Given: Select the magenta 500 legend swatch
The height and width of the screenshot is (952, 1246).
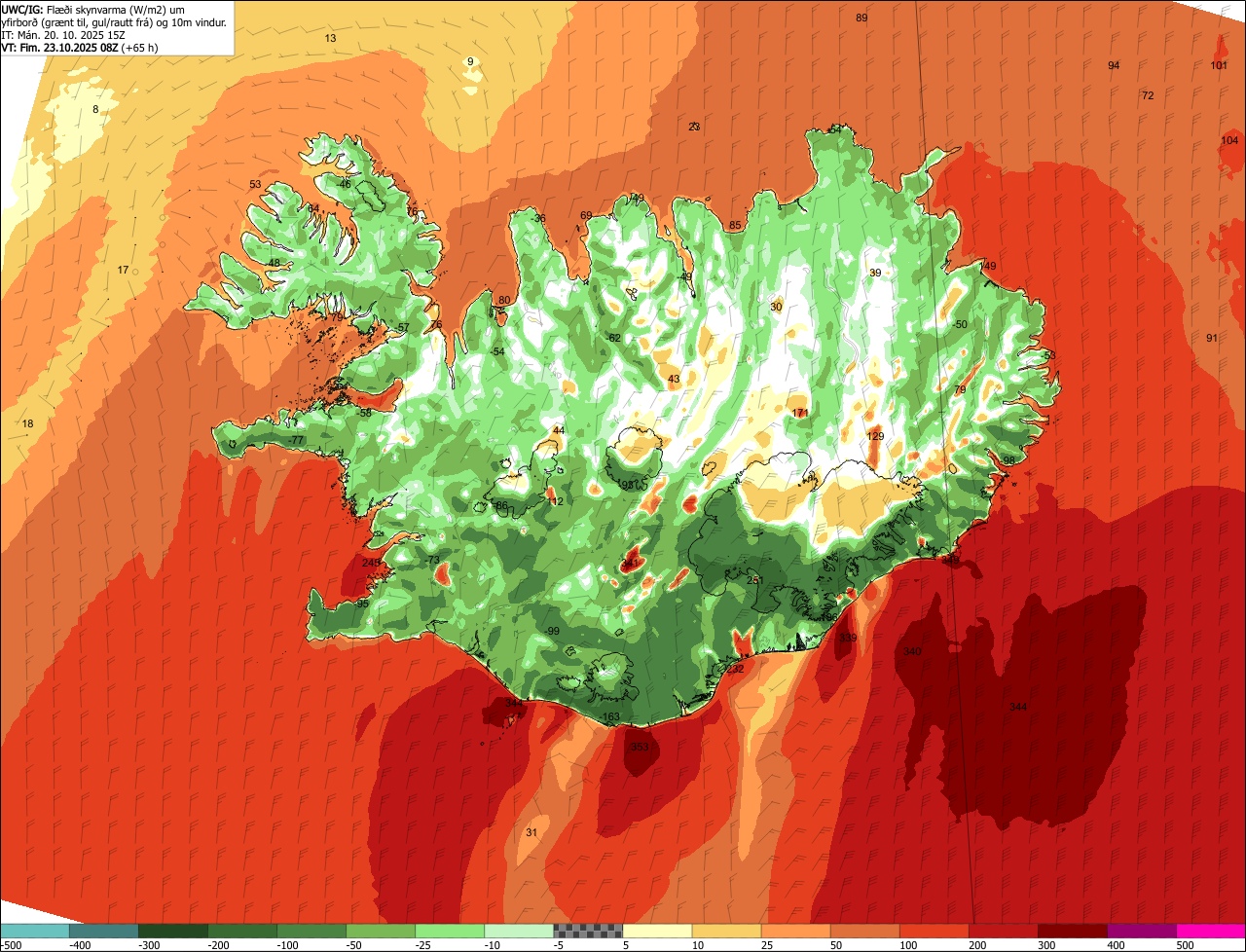Looking at the screenshot, I should (x=1211, y=931).
